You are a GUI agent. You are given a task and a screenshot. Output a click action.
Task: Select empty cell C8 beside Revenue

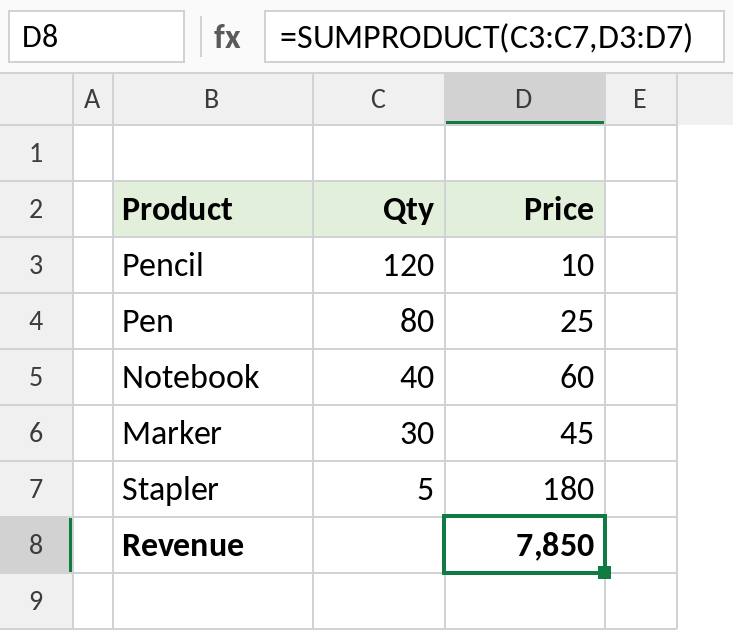click(x=378, y=545)
